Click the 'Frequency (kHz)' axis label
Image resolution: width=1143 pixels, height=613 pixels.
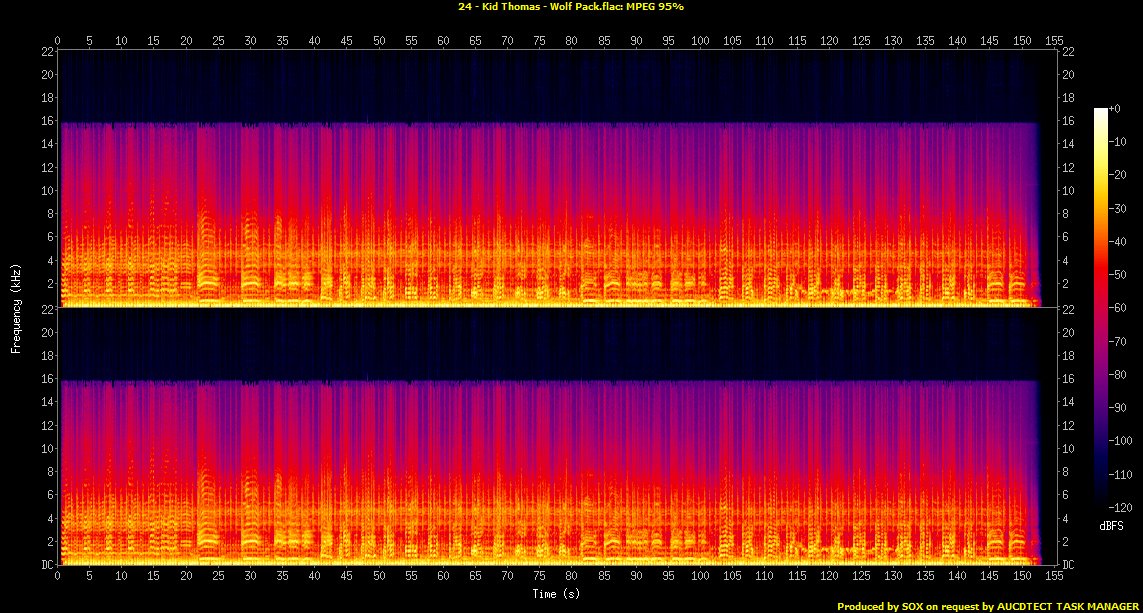click(x=16, y=305)
